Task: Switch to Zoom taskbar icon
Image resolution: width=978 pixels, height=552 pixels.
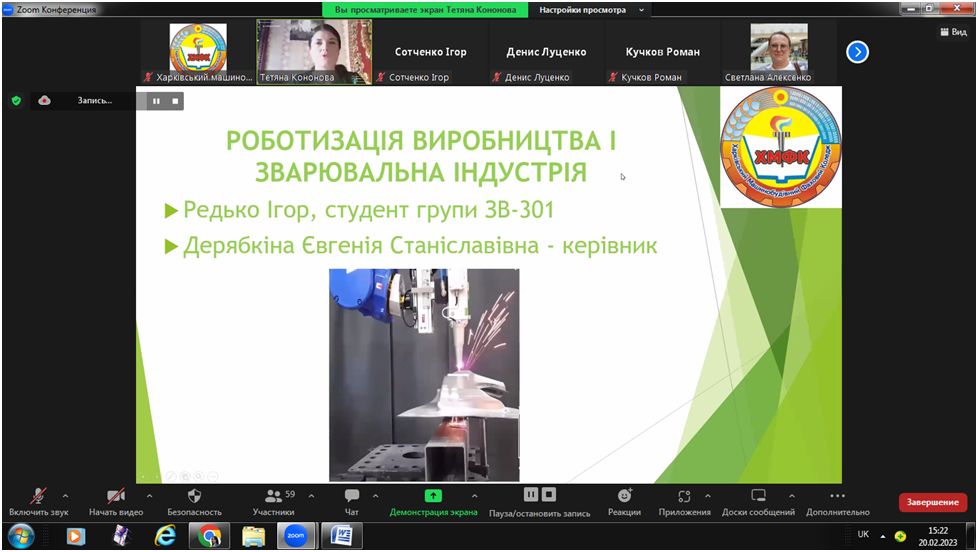Action: pyautogui.click(x=296, y=536)
